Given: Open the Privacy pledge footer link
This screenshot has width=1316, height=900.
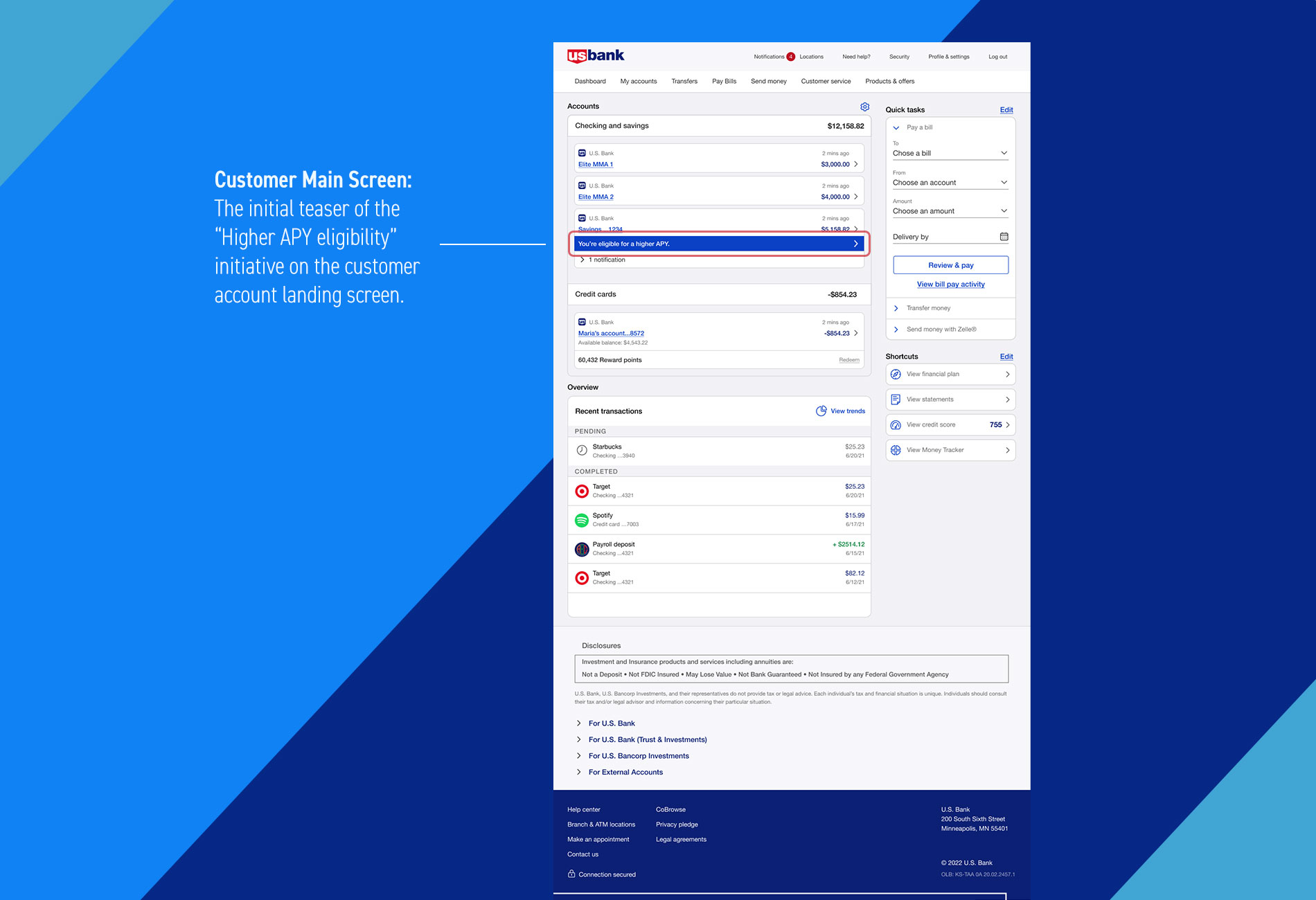Looking at the screenshot, I should (677, 825).
